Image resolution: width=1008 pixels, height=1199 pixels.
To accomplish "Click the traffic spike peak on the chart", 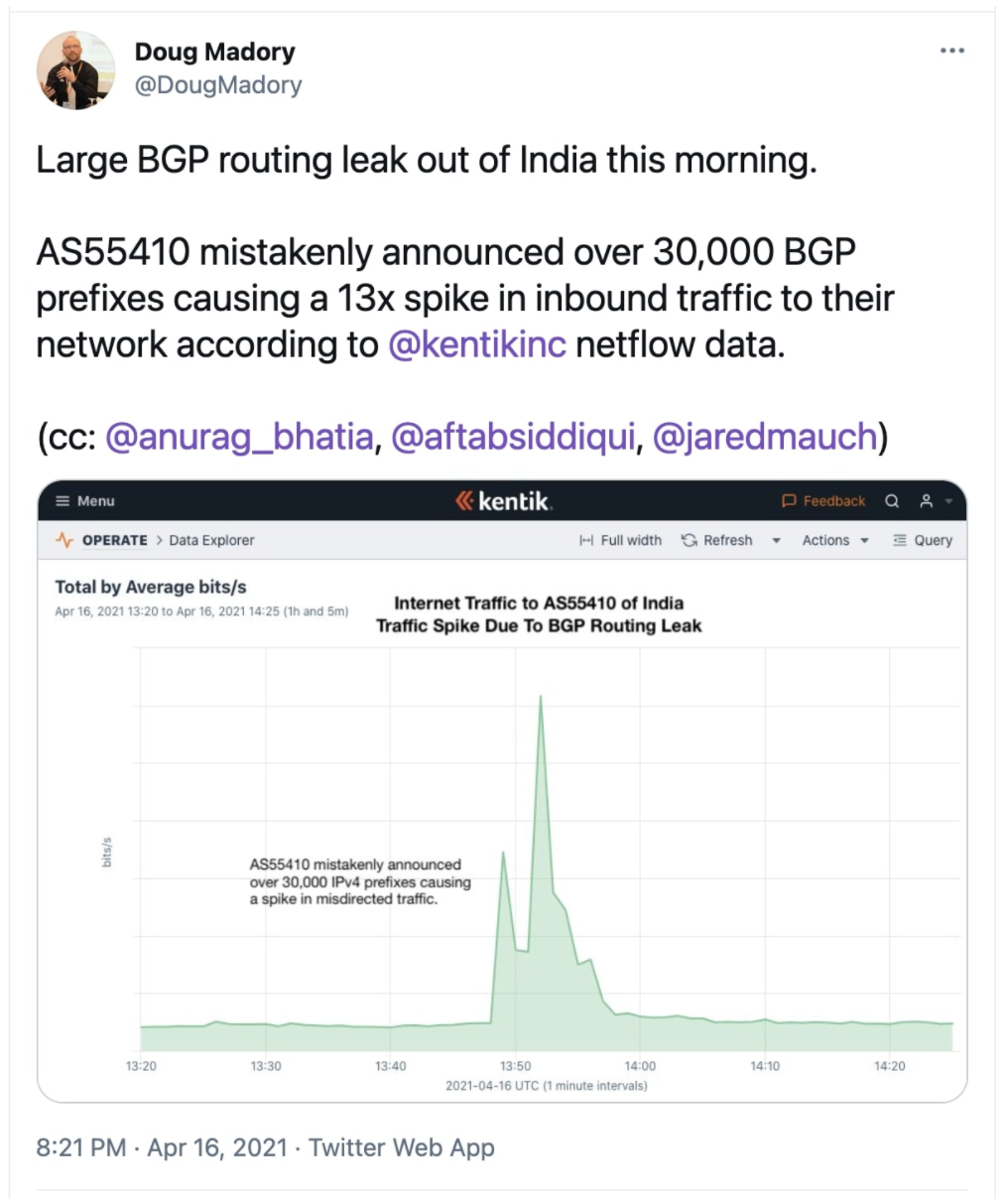I will tap(540, 697).
